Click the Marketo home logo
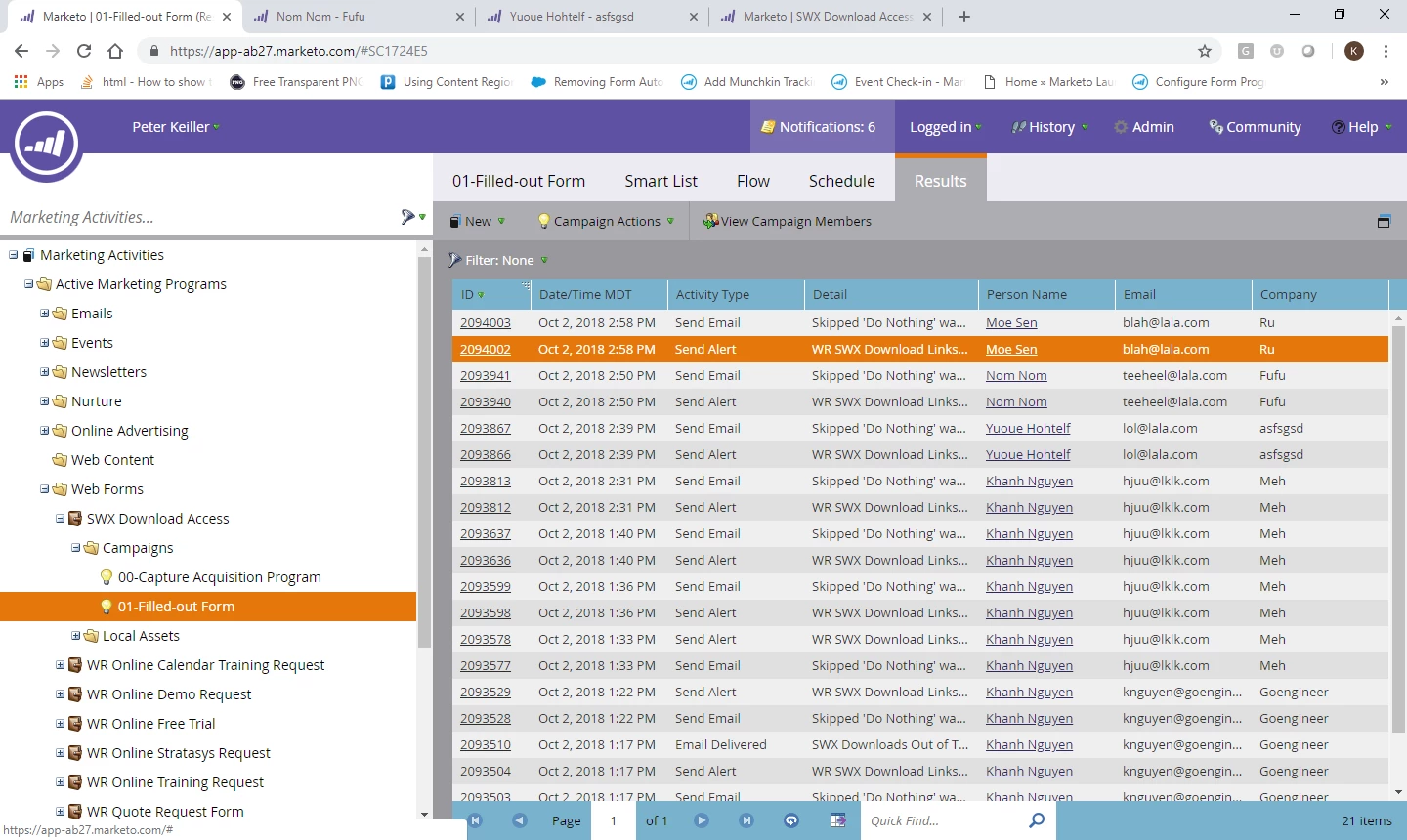Viewport: 1407px width, 840px height. [x=46, y=145]
